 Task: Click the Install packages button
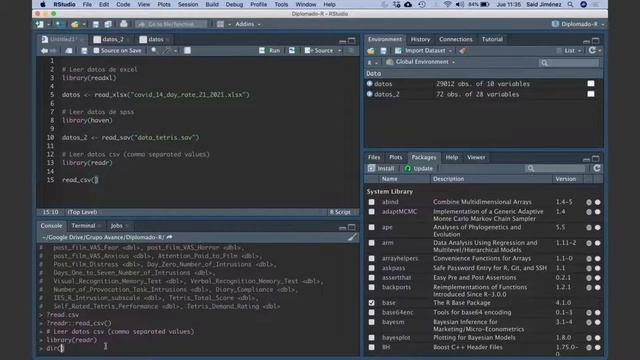point(381,168)
